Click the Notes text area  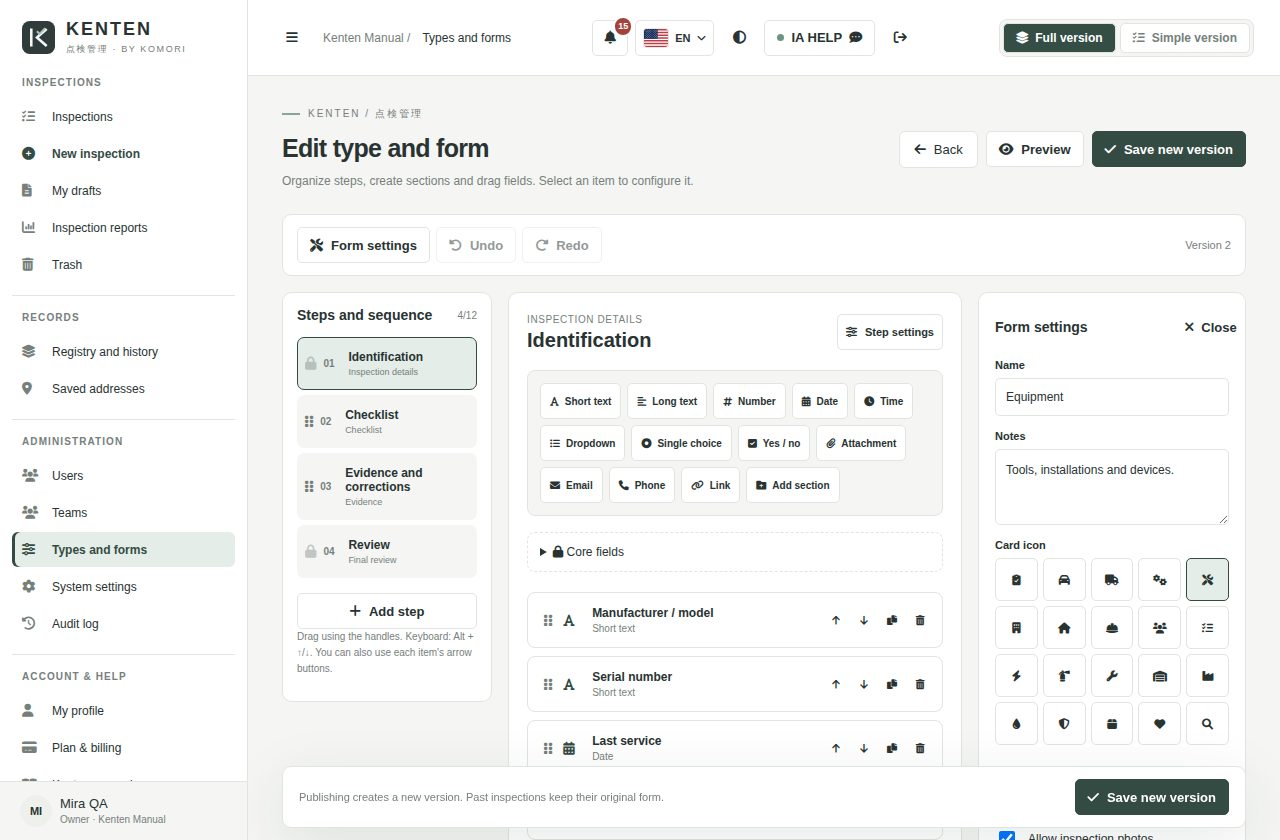(1112, 487)
